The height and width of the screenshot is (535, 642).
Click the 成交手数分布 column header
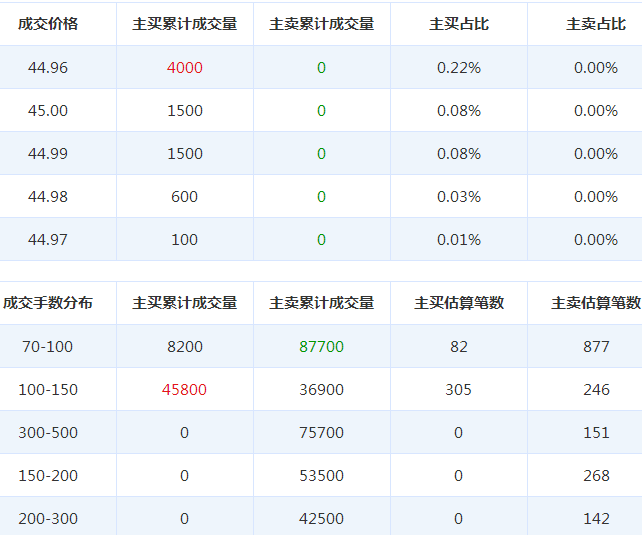point(48,303)
